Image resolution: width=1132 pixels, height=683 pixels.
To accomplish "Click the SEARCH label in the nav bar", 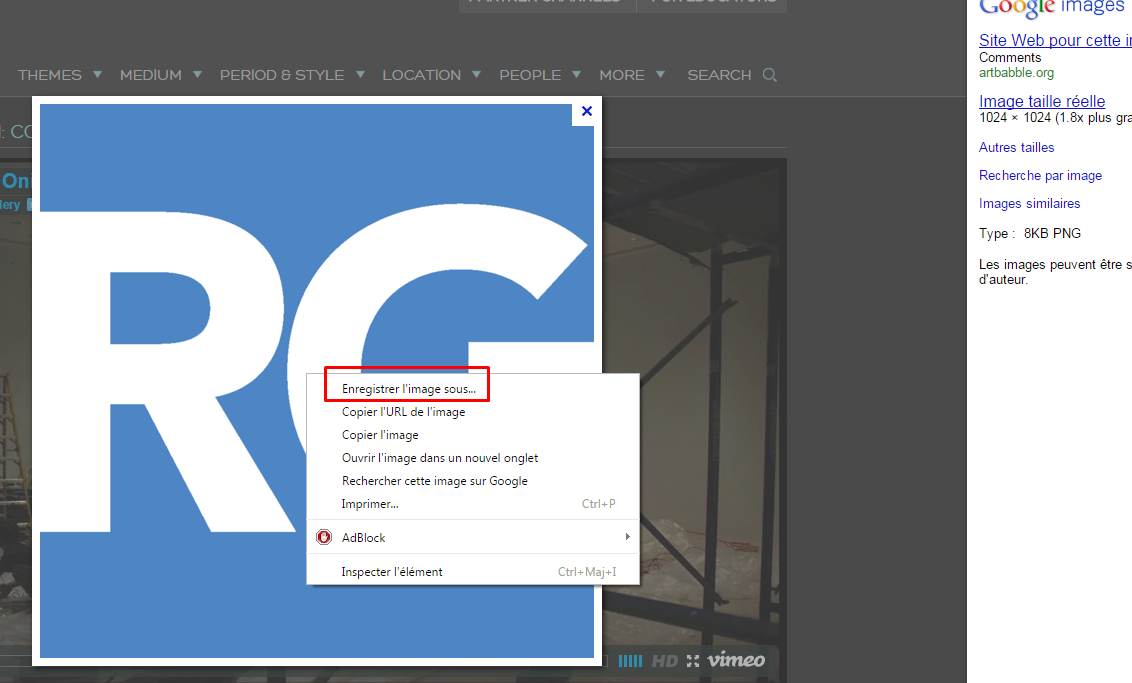I will click(719, 75).
